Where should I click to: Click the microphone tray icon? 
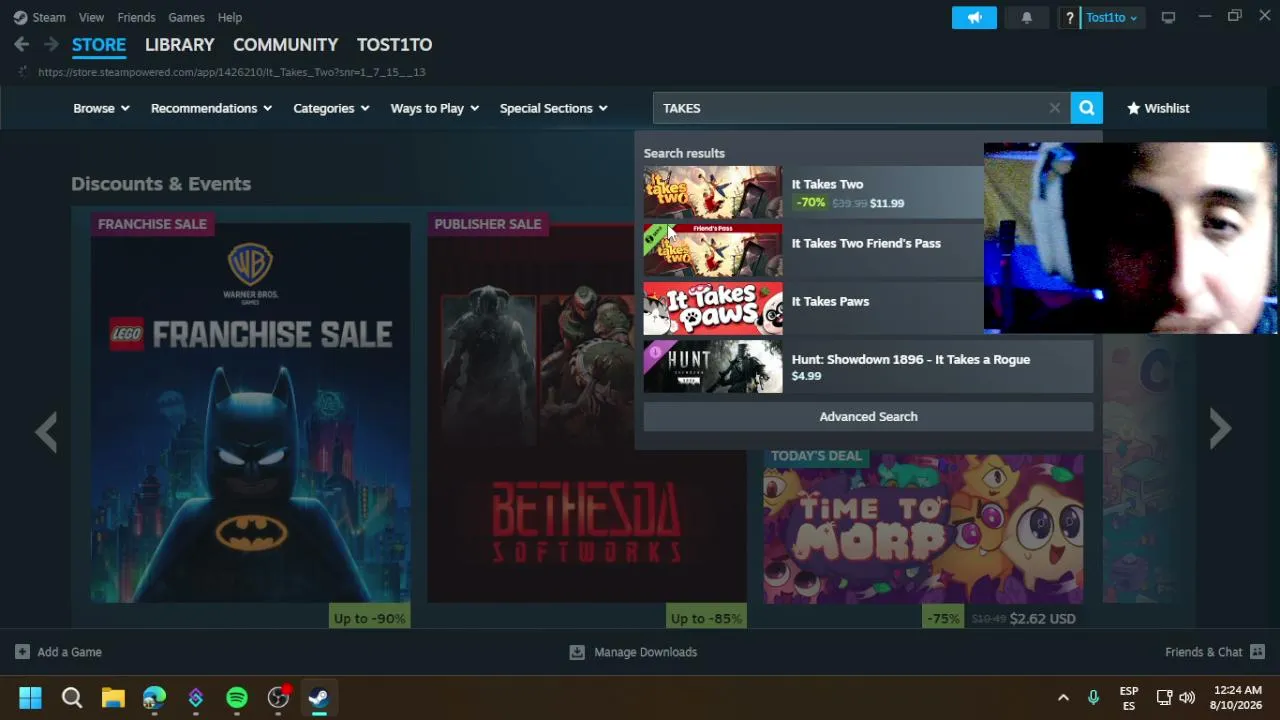[1093, 698]
